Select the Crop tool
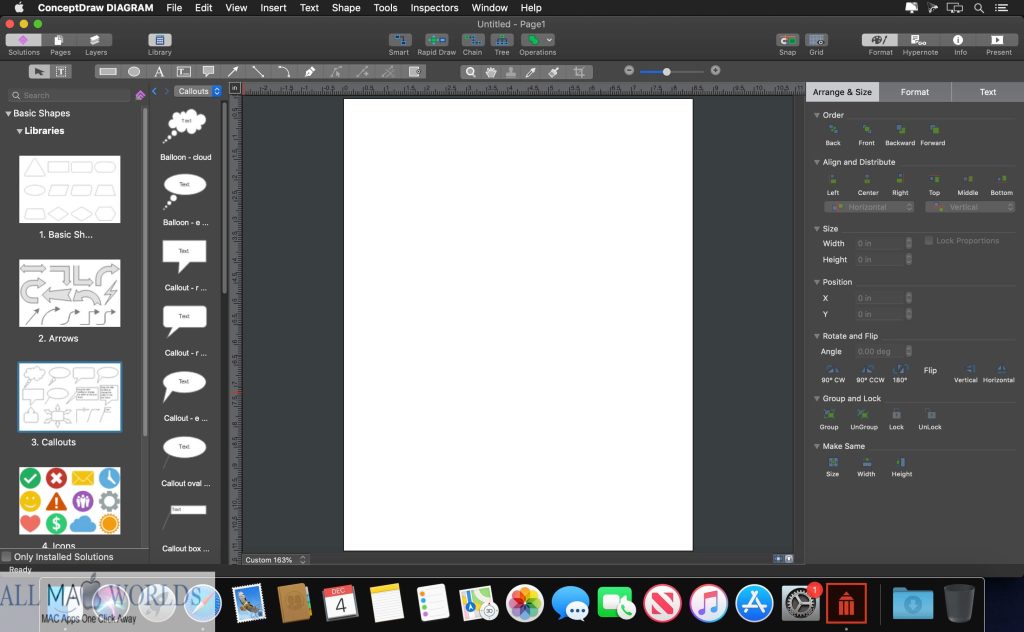 [579, 72]
